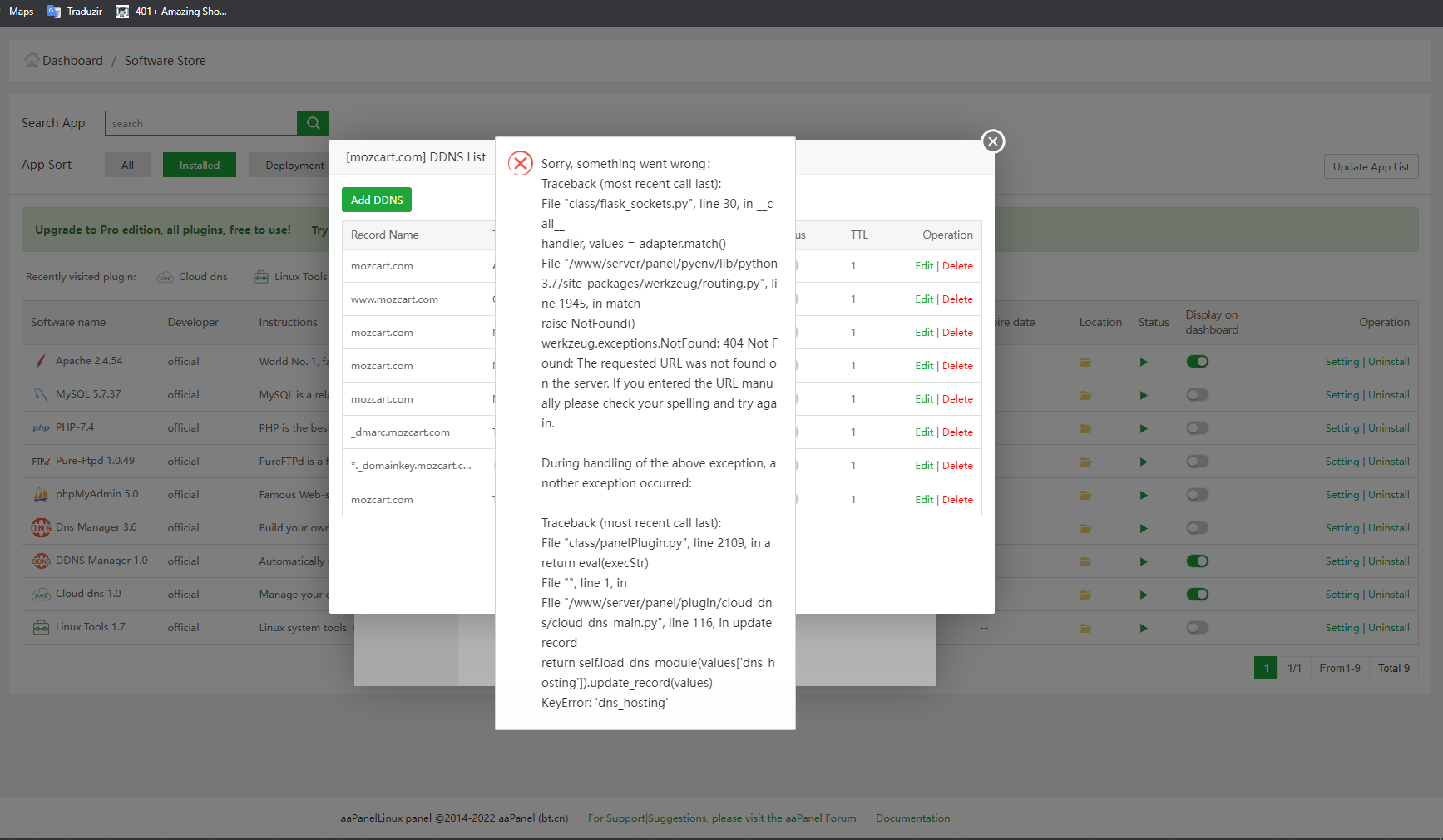Click the Dns Manager app icon

click(41, 527)
